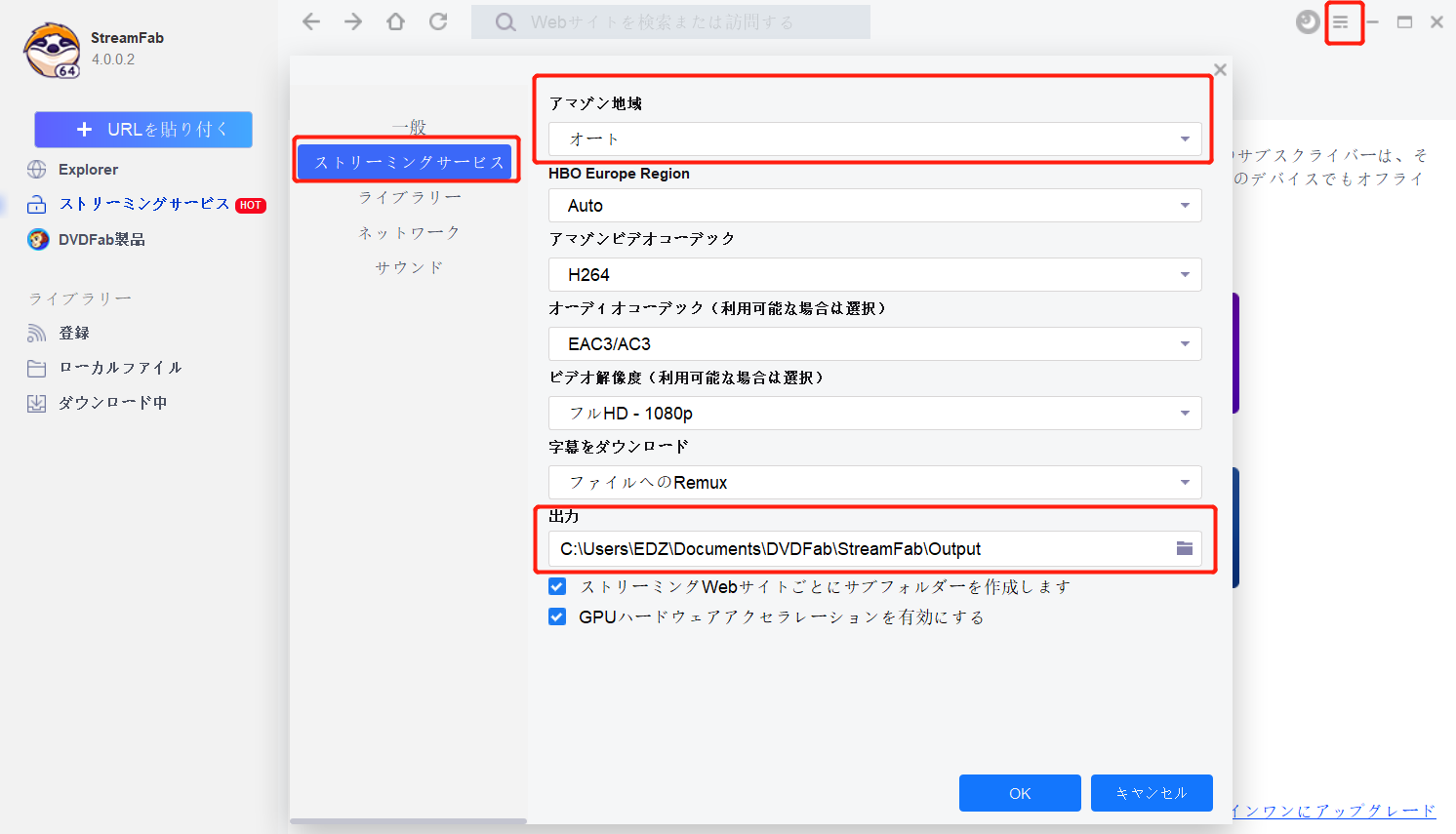
Task: Click the browser forward arrow
Action: pyautogui.click(x=353, y=21)
